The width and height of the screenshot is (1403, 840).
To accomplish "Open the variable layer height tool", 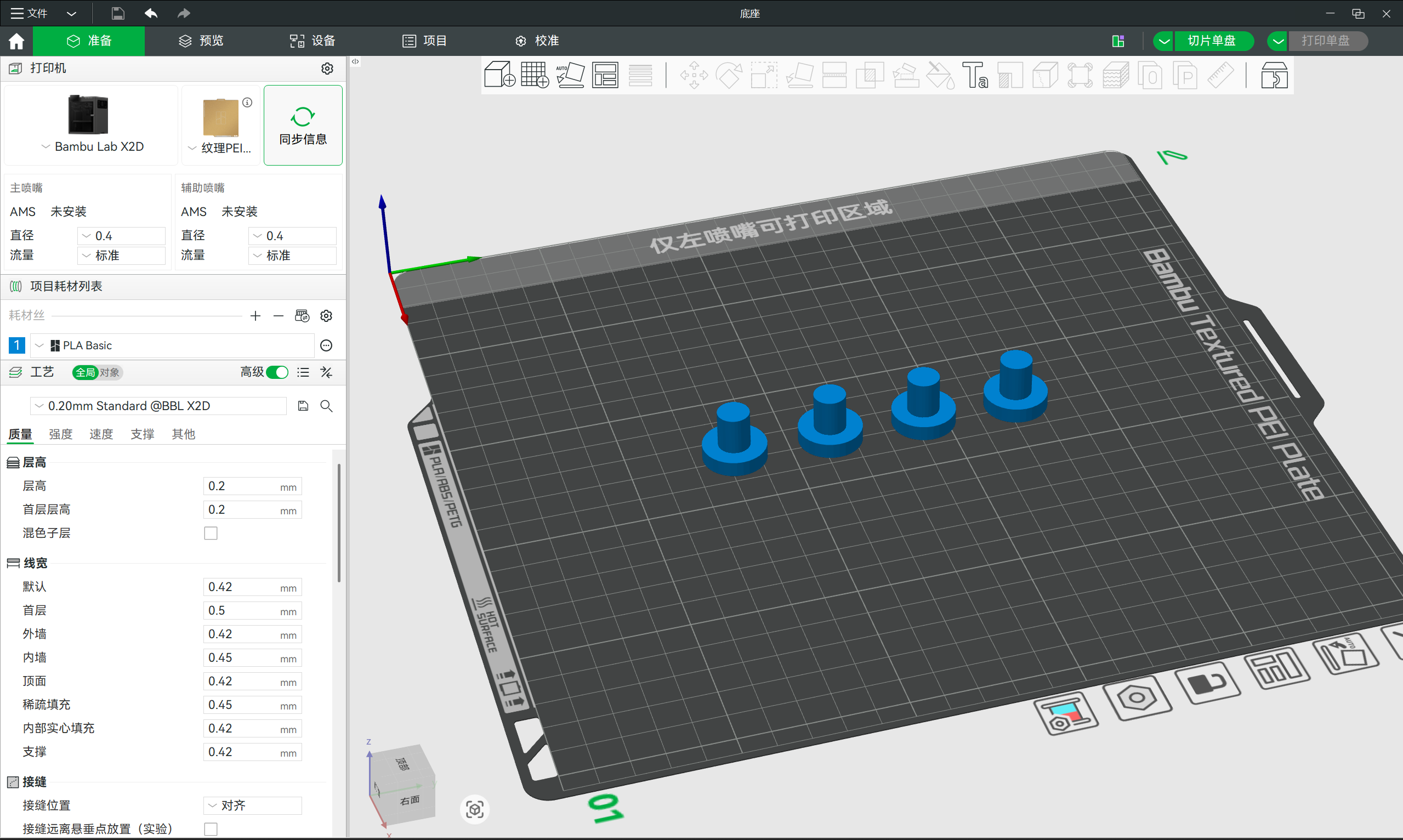I will pyautogui.click(x=640, y=75).
